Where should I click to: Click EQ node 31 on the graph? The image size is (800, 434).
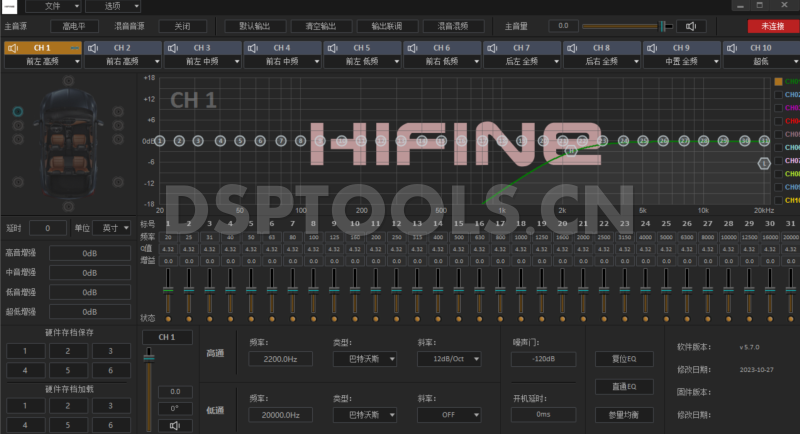click(764, 141)
